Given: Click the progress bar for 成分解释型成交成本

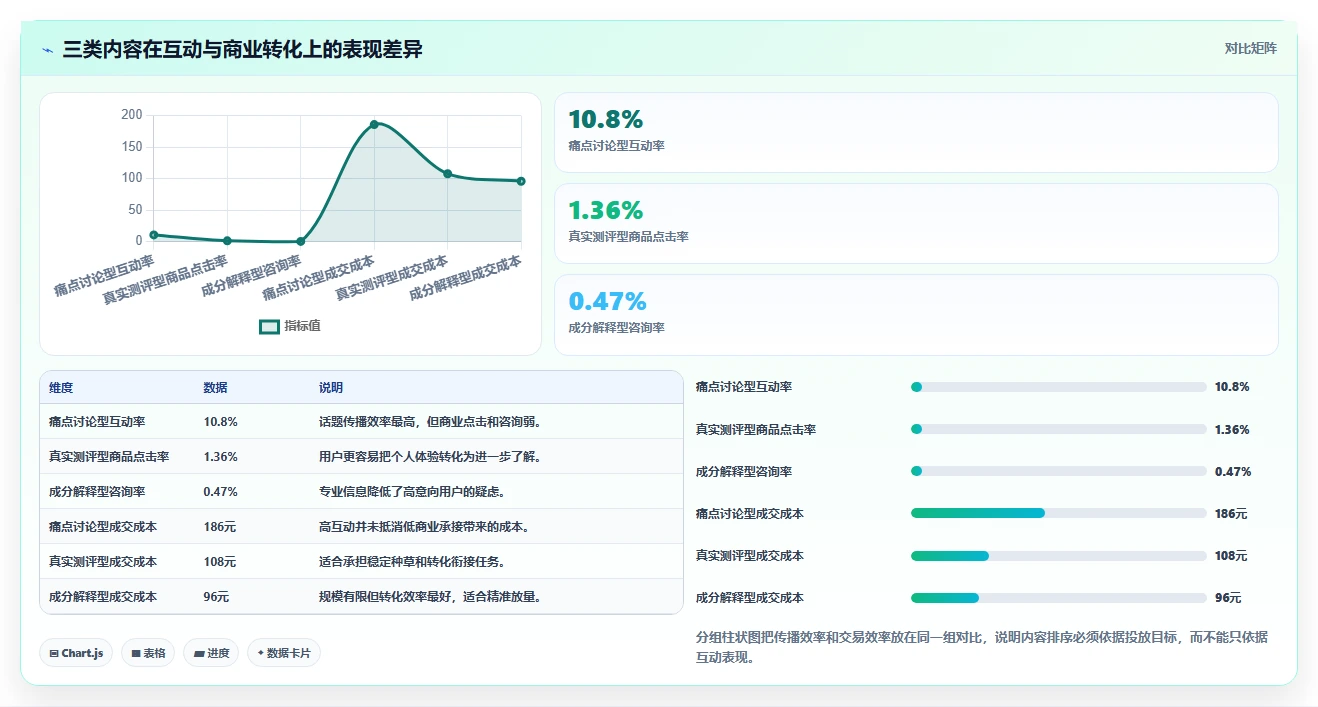Looking at the screenshot, I should [1058, 598].
